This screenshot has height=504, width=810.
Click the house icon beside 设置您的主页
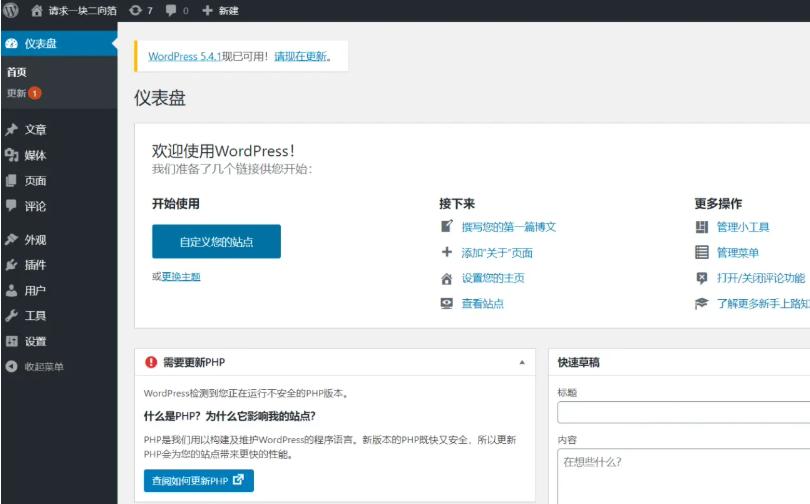[447, 279]
